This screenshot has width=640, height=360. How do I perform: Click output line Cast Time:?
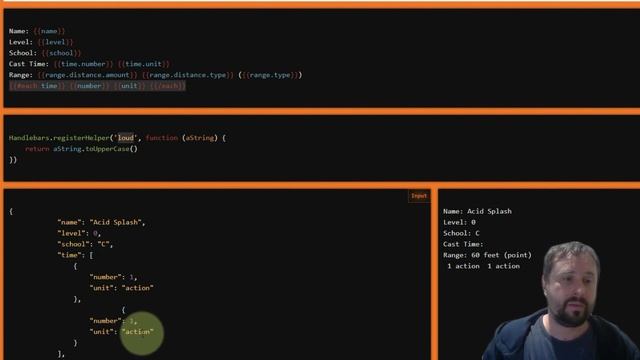463,244
